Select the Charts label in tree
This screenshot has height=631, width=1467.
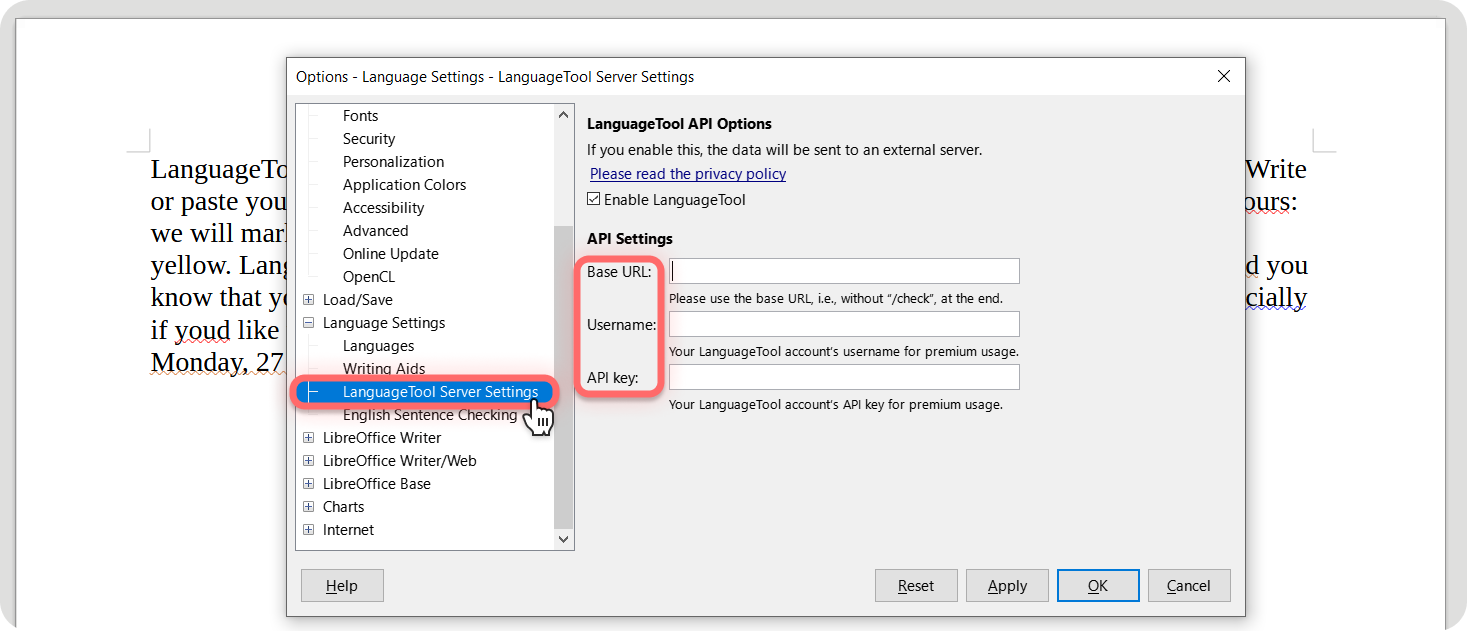(x=343, y=507)
